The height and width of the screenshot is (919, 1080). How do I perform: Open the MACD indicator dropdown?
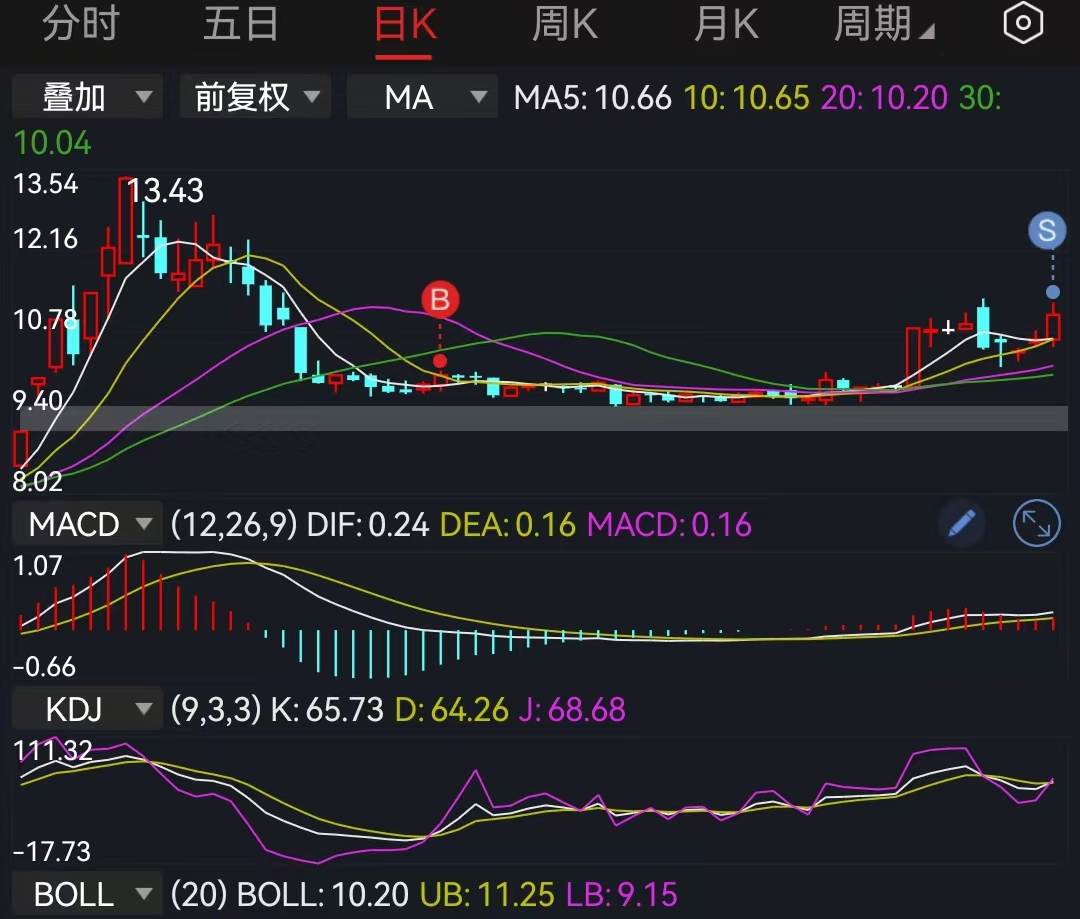click(x=86, y=523)
